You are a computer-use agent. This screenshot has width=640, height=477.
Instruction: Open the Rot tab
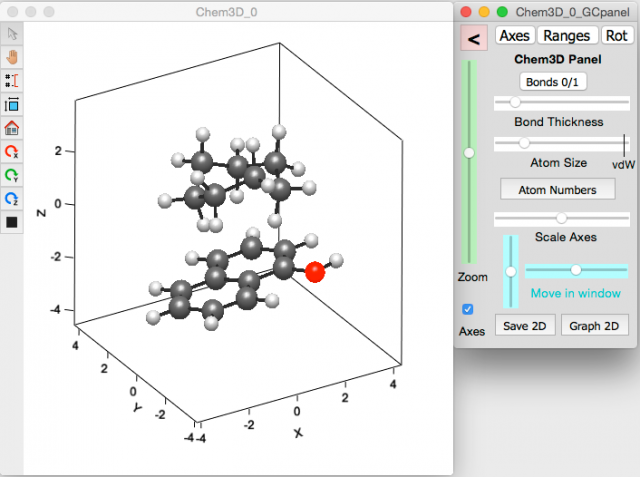click(617, 35)
